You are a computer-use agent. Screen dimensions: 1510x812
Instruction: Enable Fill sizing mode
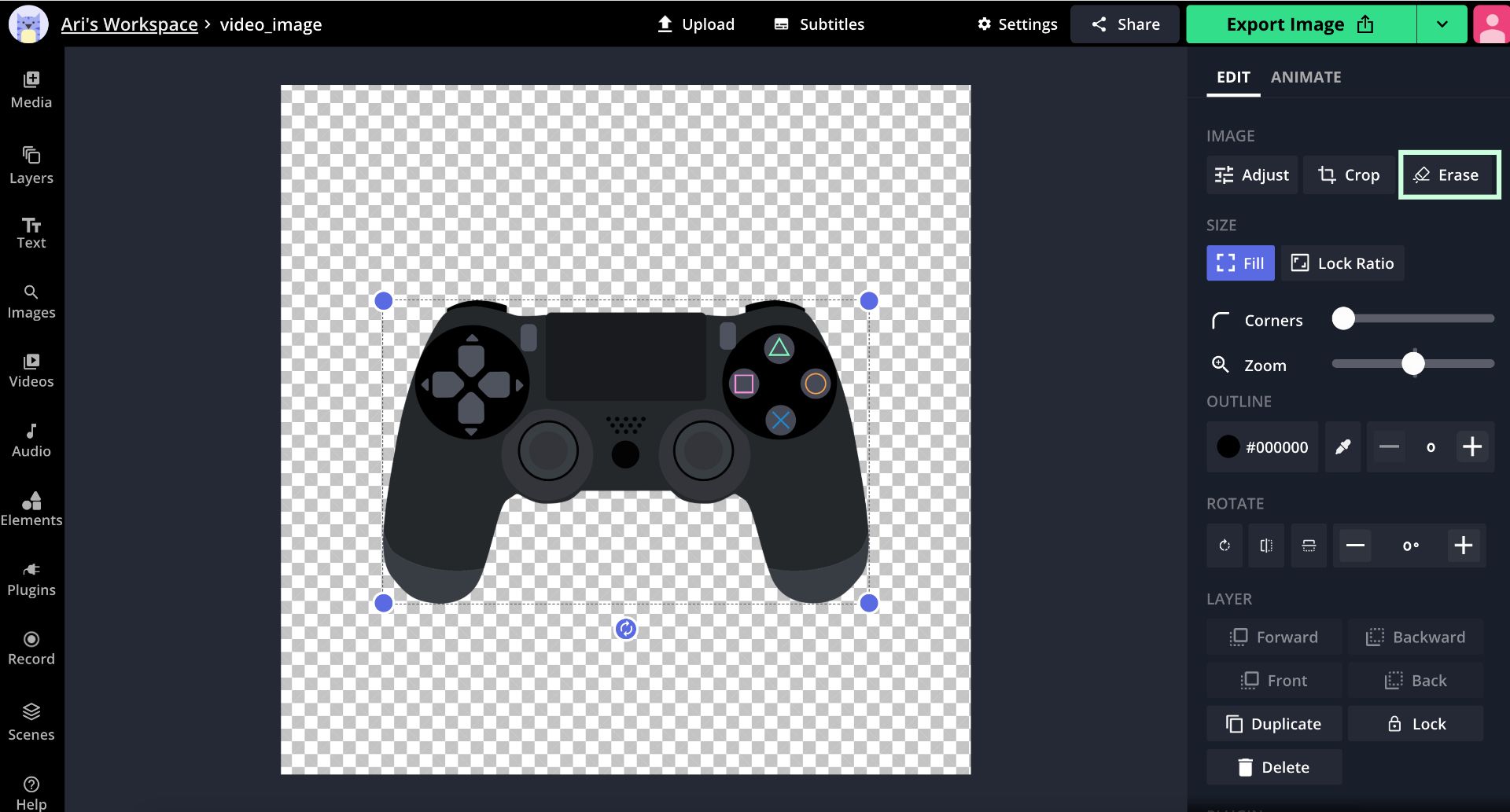(1240, 263)
